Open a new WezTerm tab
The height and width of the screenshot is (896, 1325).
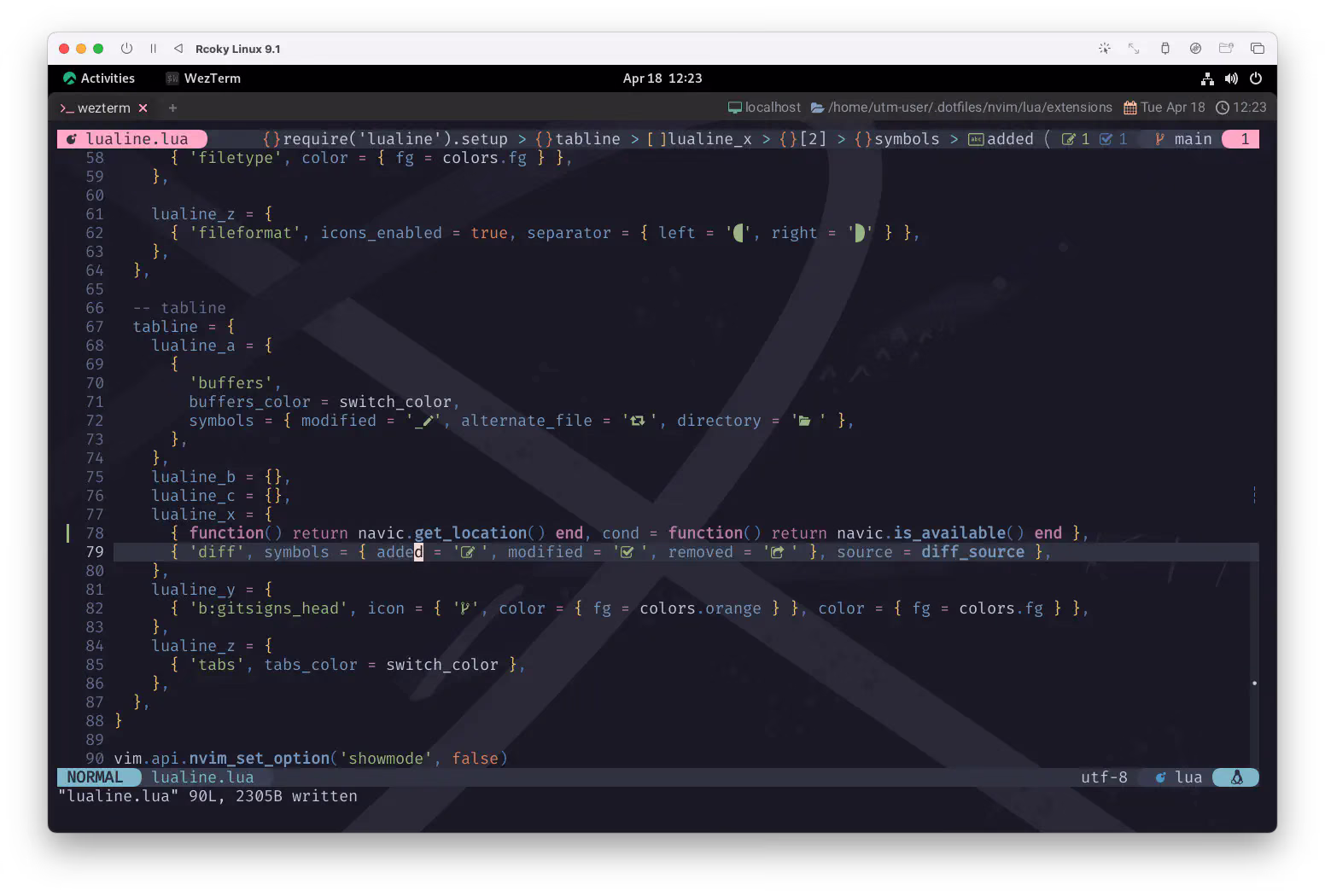point(172,108)
